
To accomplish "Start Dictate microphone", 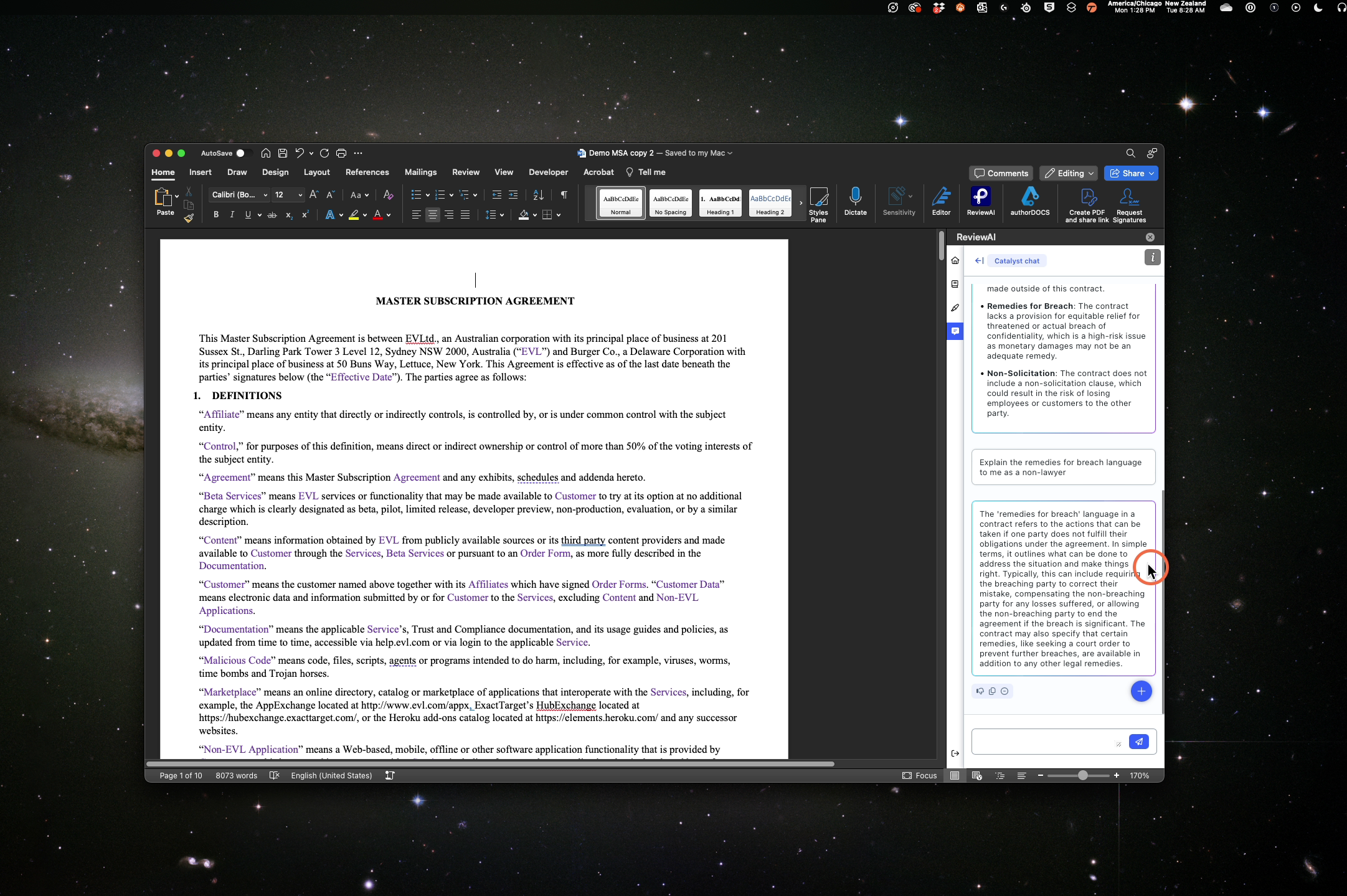I will (855, 201).
